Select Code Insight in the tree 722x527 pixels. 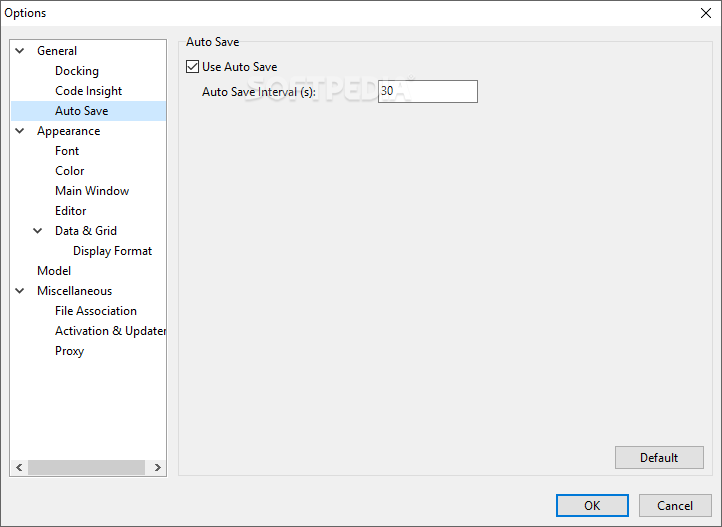(89, 91)
